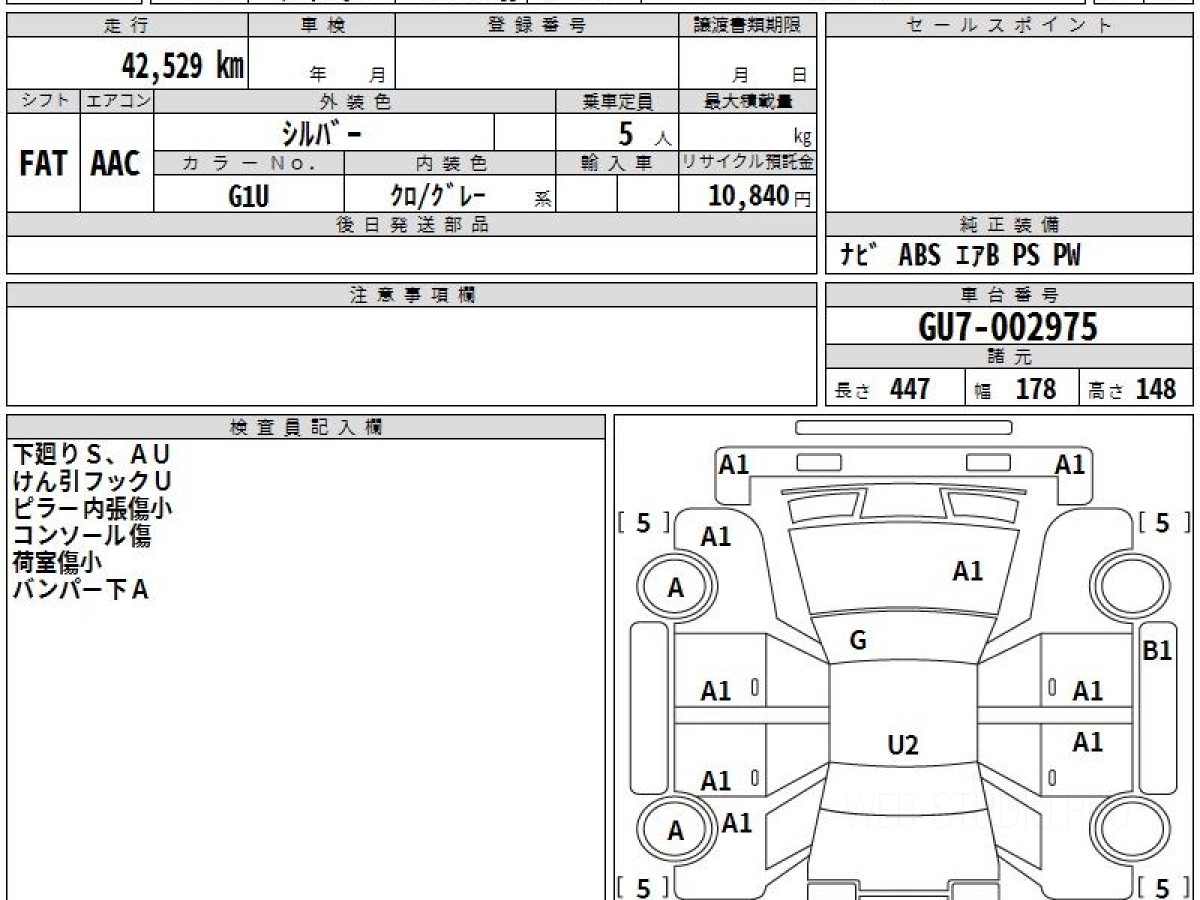This screenshot has width=1200, height=900.
Task: Select the seating capacity 5 人
Action: pyautogui.click(x=644, y=134)
